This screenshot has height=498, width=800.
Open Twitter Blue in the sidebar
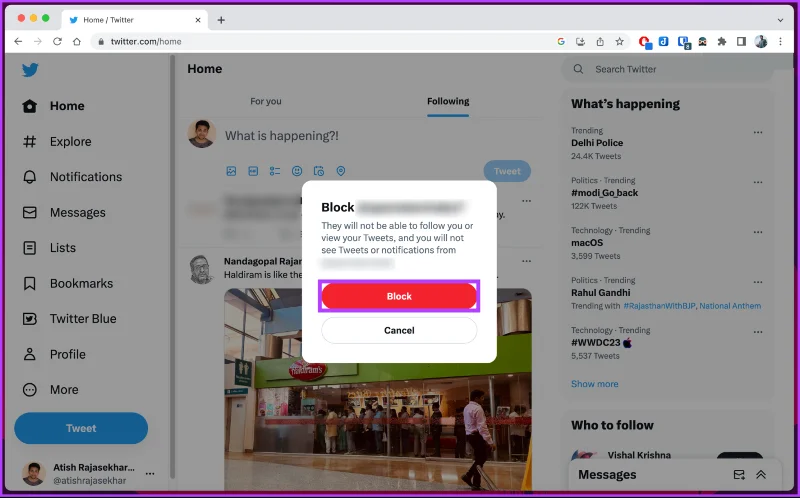click(x=69, y=319)
